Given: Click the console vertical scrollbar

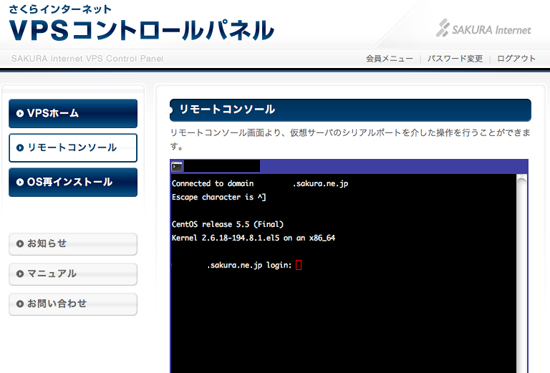Looking at the screenshot, I should 522,274.
